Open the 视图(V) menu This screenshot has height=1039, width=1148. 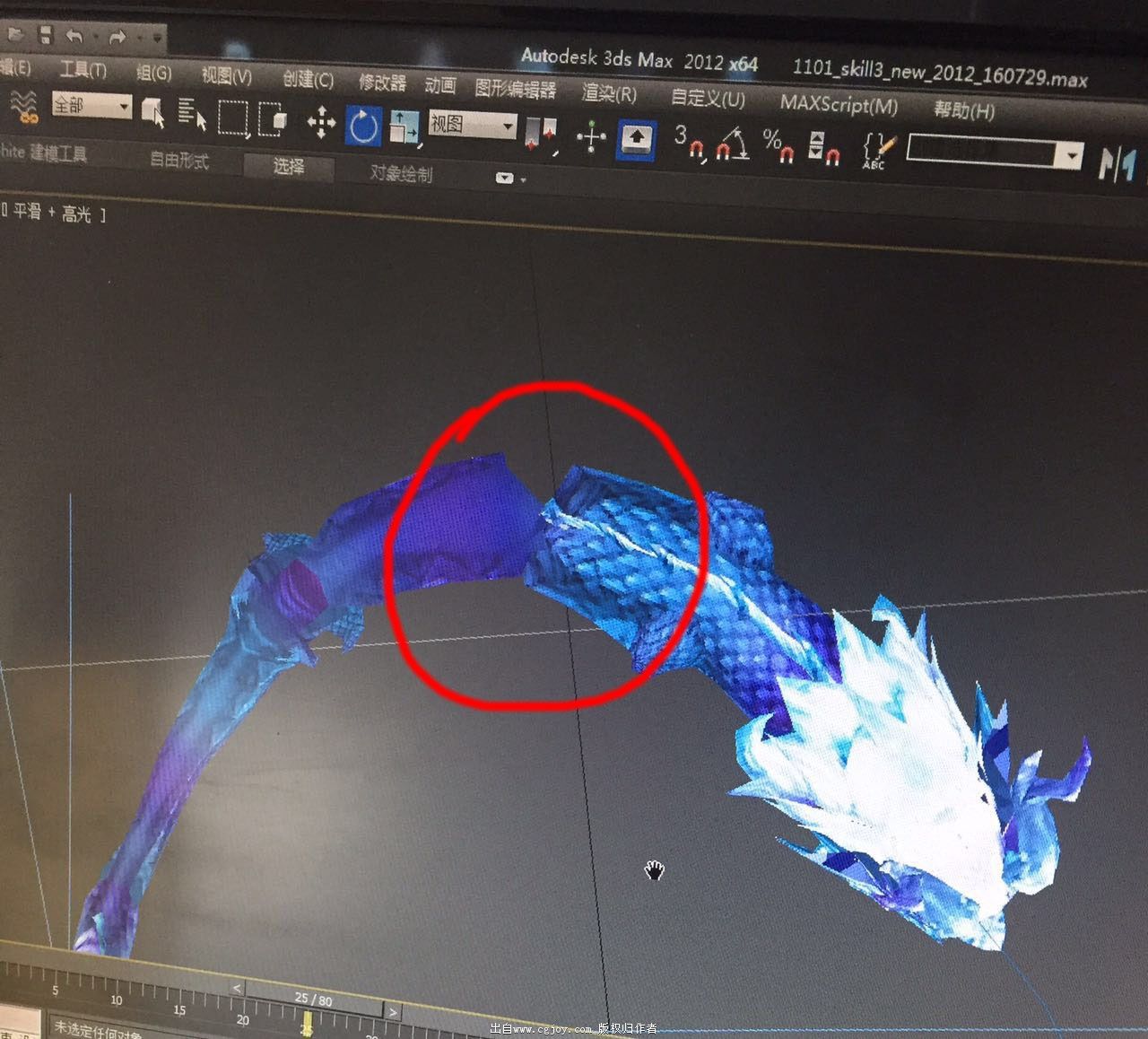coord(226,76)
